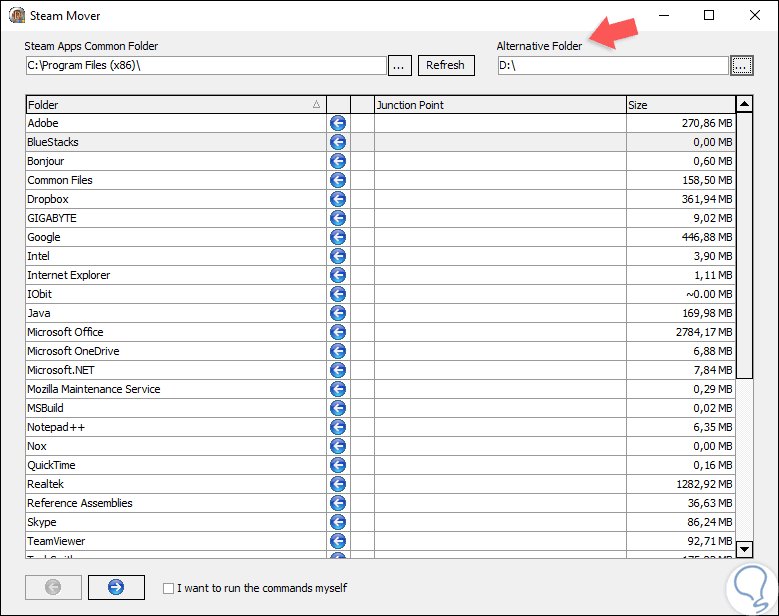Viewport: 779px width, 616px height.
Task: Click the blue arrow icon in Google row
Action: (338, 237)
